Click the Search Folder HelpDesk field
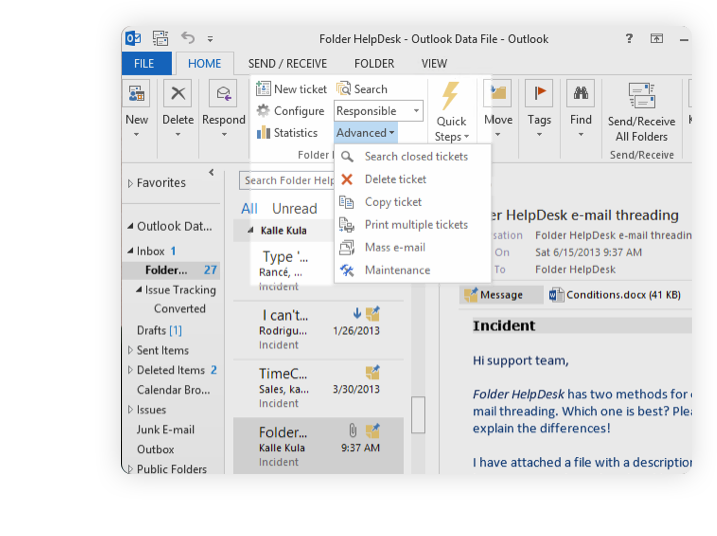This screenshot has height=536, width=717. point(287,180)
